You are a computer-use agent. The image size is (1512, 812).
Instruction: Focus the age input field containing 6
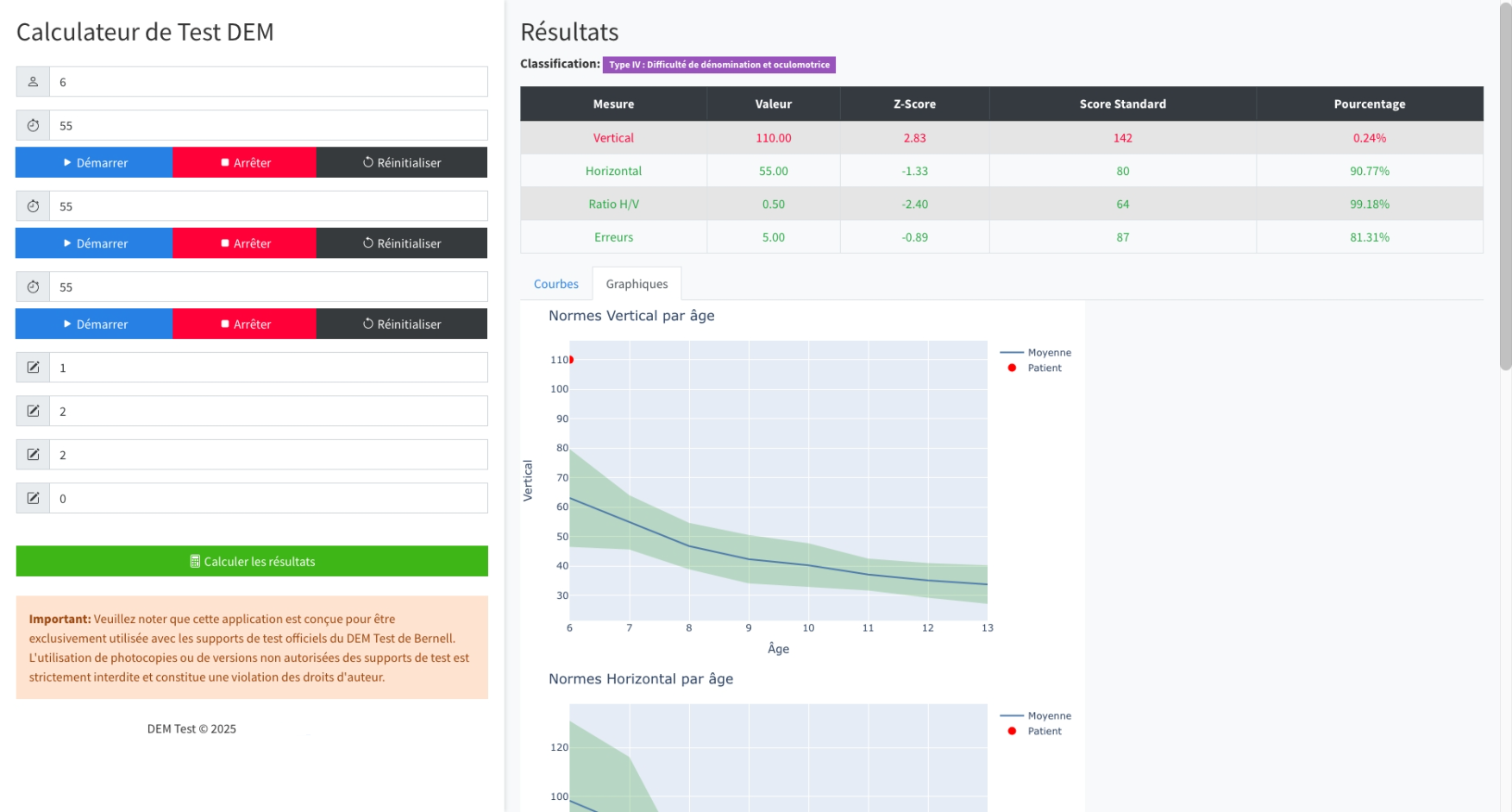(x=267, y=82)
